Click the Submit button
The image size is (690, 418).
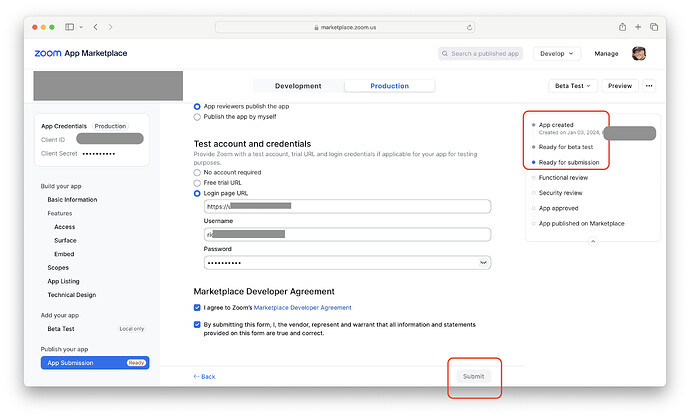473,377
